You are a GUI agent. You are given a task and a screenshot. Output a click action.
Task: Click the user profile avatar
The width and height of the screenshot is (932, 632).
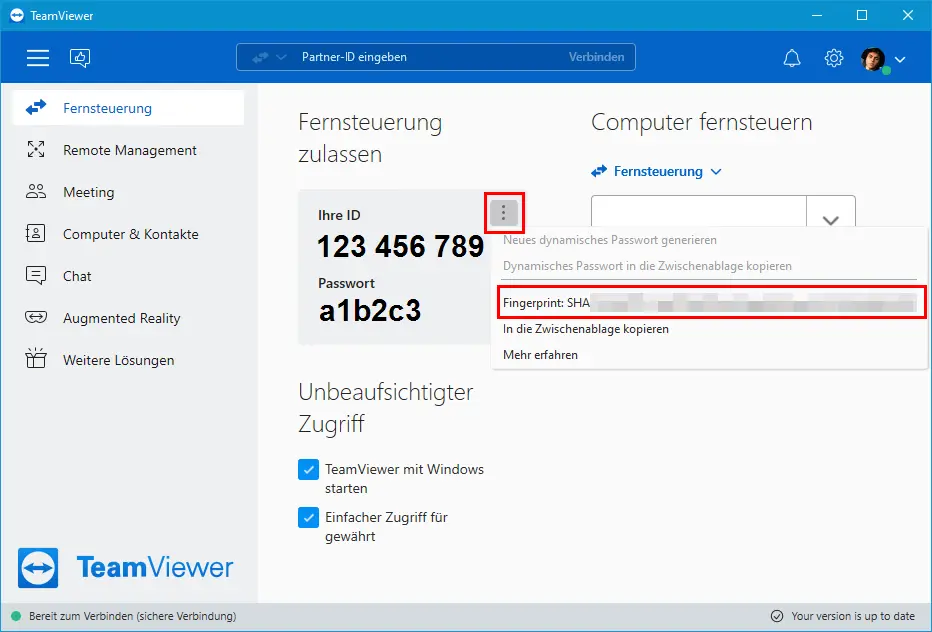(x=873, y=59)
